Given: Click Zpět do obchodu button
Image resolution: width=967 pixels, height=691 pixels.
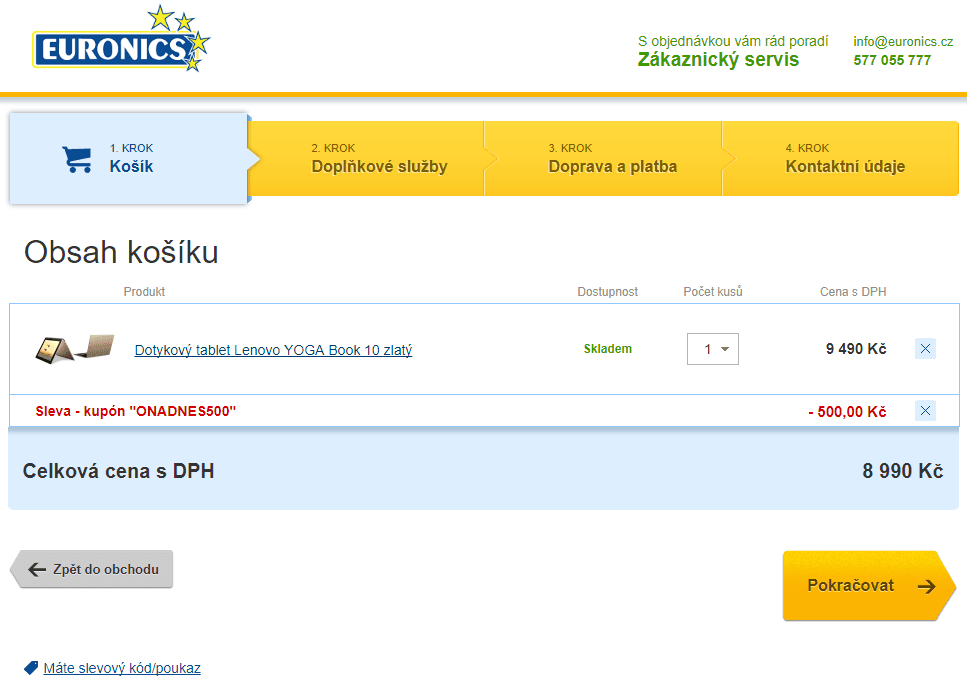Looking at the screenshot, I should coord(91,569).
